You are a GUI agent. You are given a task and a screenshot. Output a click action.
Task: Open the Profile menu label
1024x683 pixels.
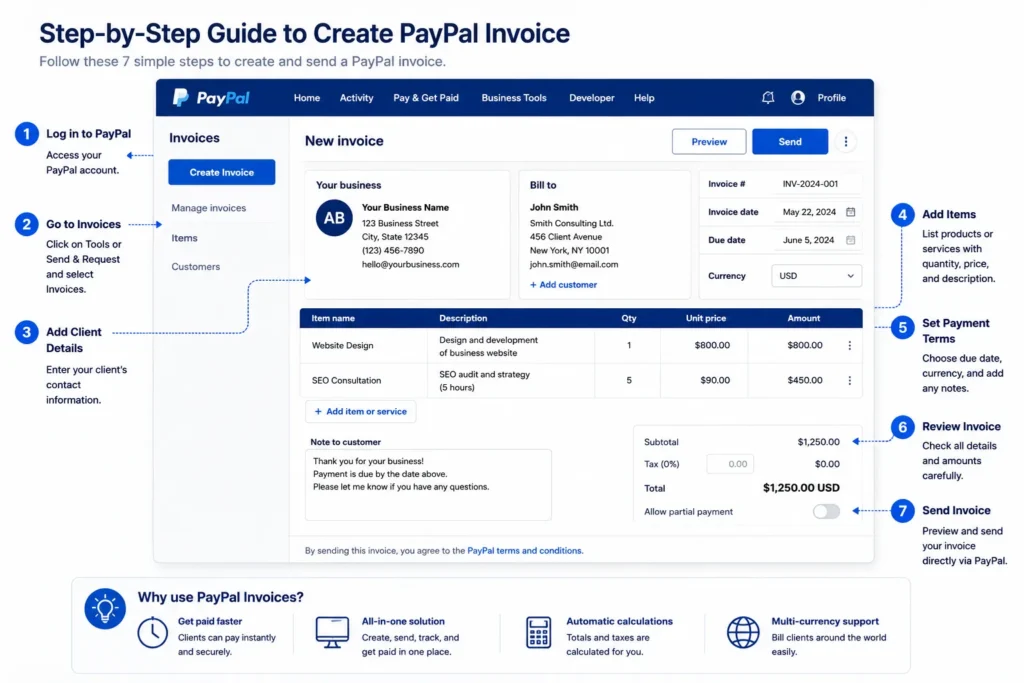pyautogui.click(x=832, y=98)
